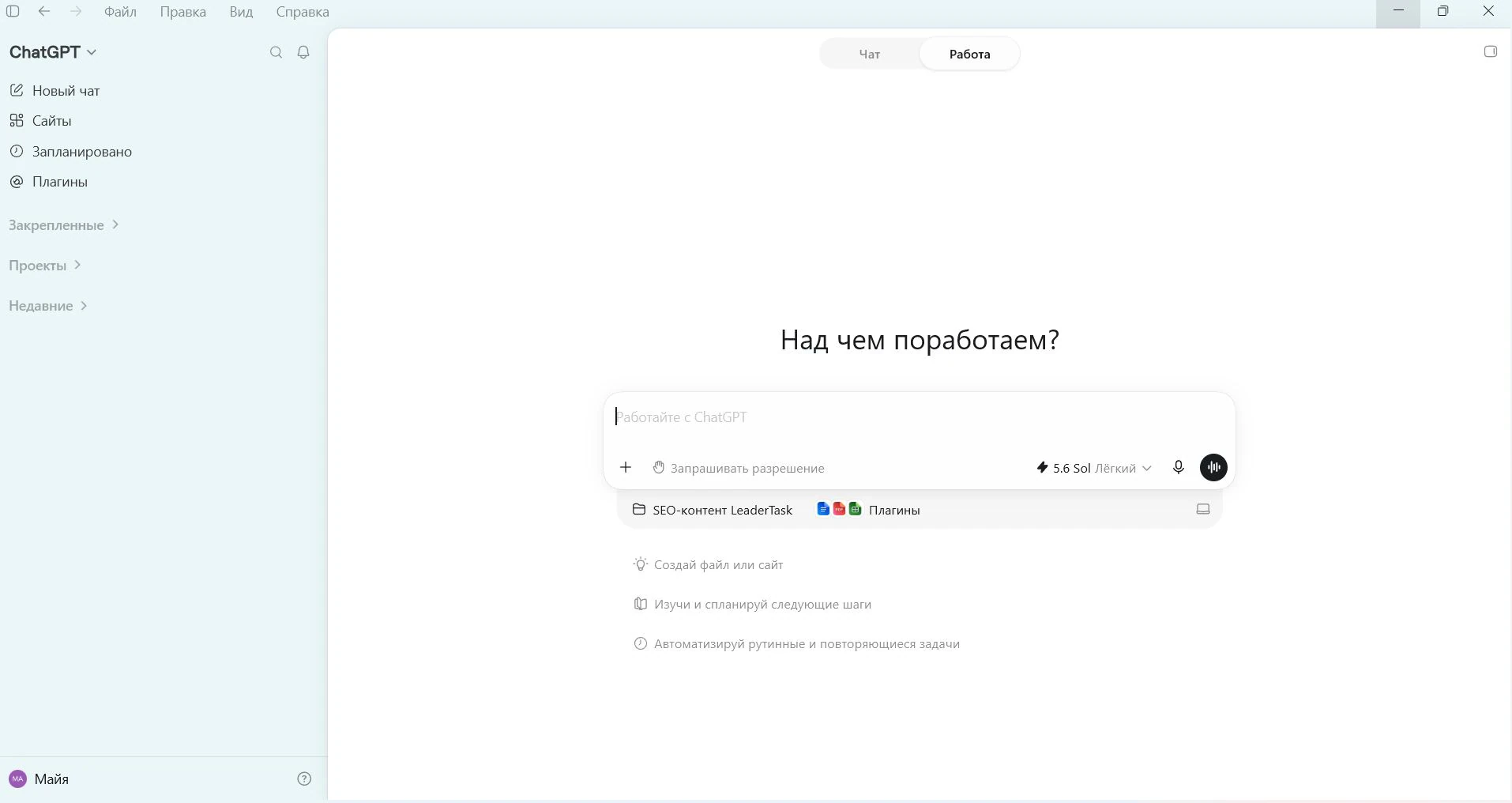
Task: Select the SEO-контент LeaderTask folder
Action: click(x=713, y=511)
